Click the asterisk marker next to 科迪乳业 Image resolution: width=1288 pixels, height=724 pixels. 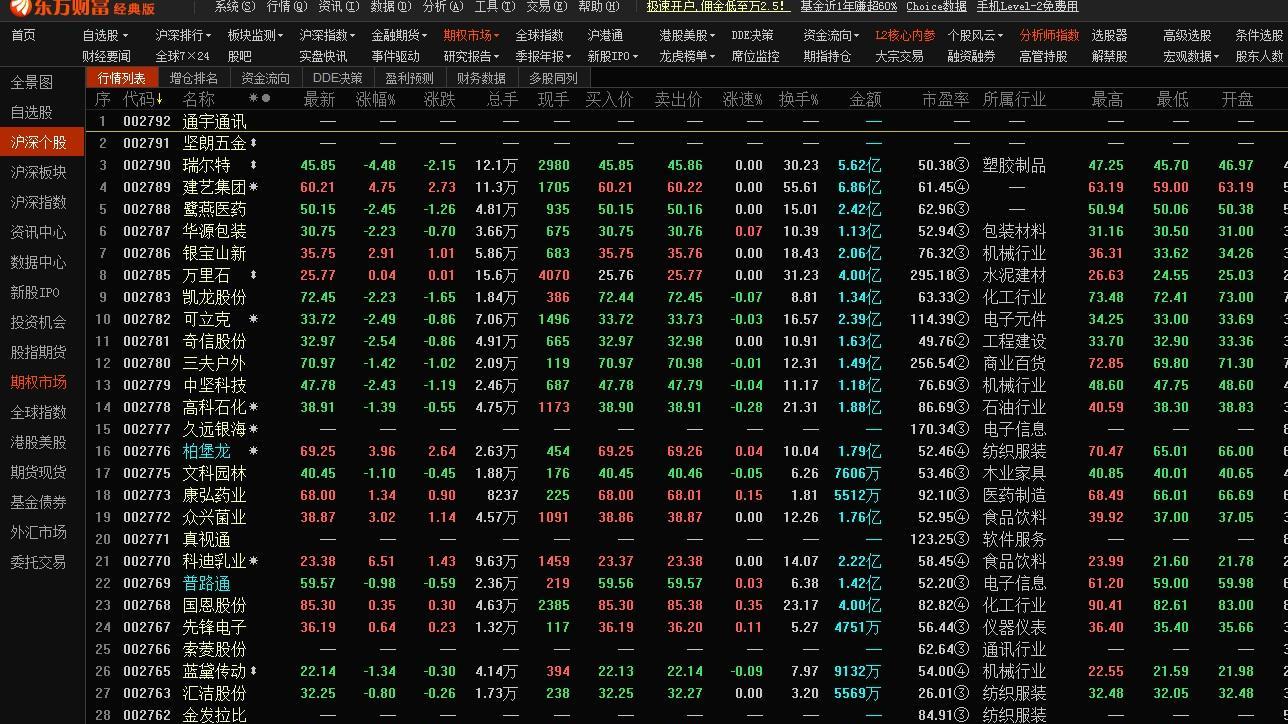click(x=254, y=561)
